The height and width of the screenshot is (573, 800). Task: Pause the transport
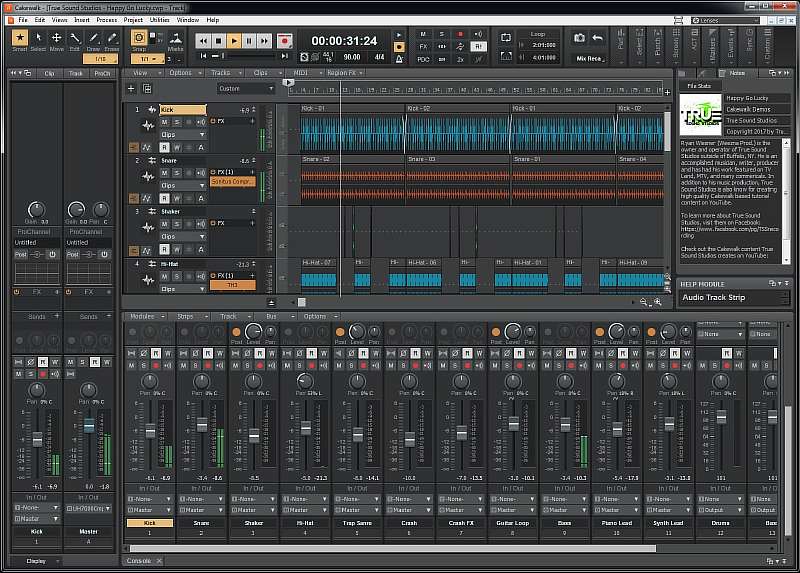point(249,41)
